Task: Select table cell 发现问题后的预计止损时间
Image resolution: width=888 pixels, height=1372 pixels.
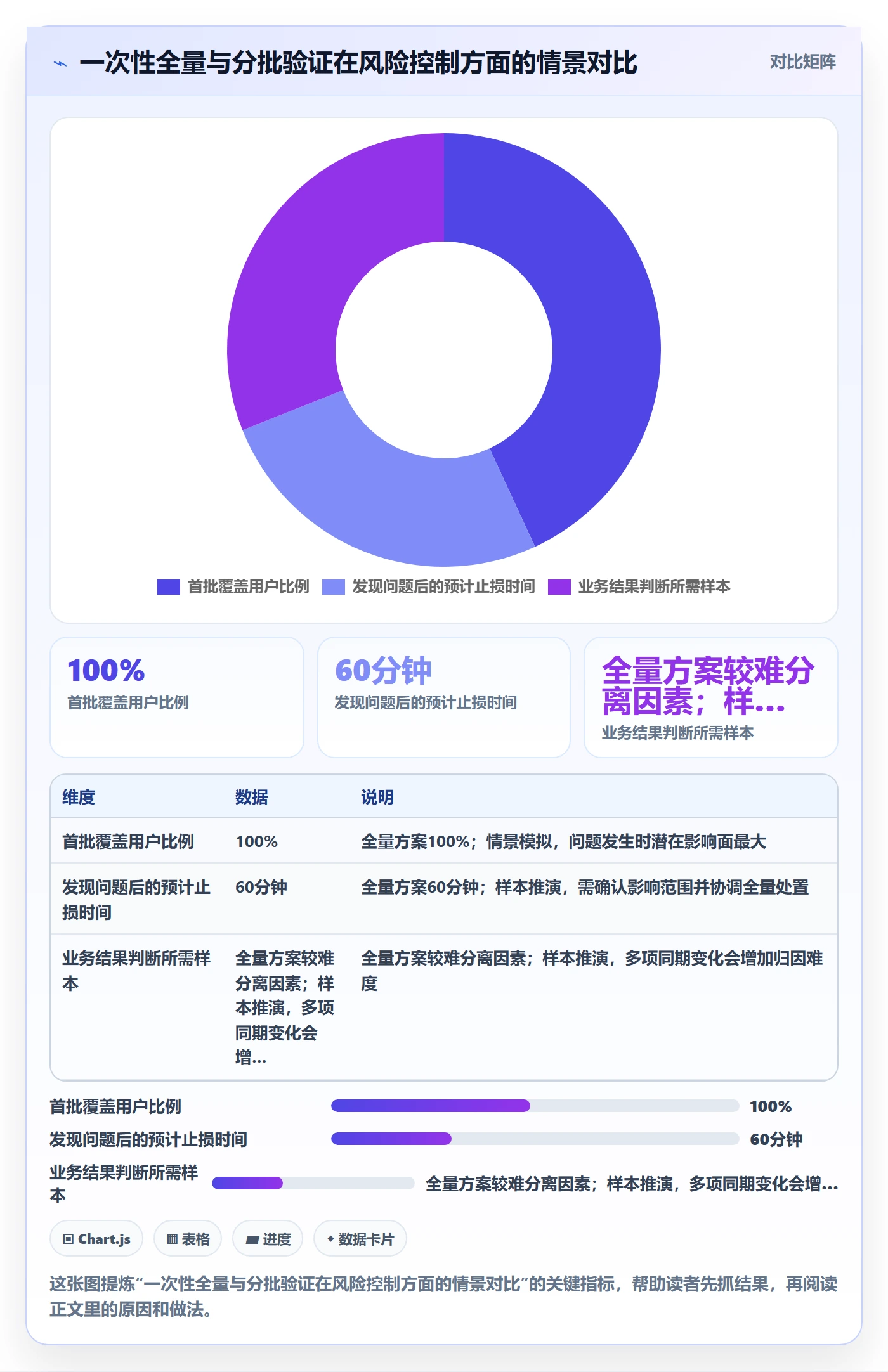Action: click(136, 899)
